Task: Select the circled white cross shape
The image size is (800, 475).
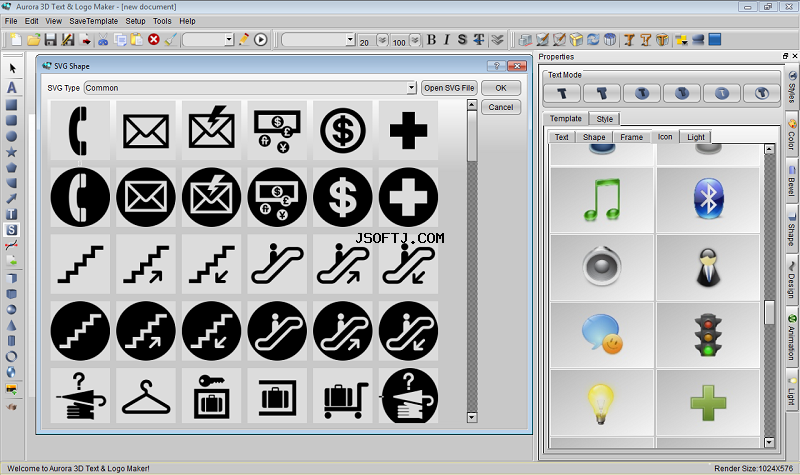Action: 408,197
